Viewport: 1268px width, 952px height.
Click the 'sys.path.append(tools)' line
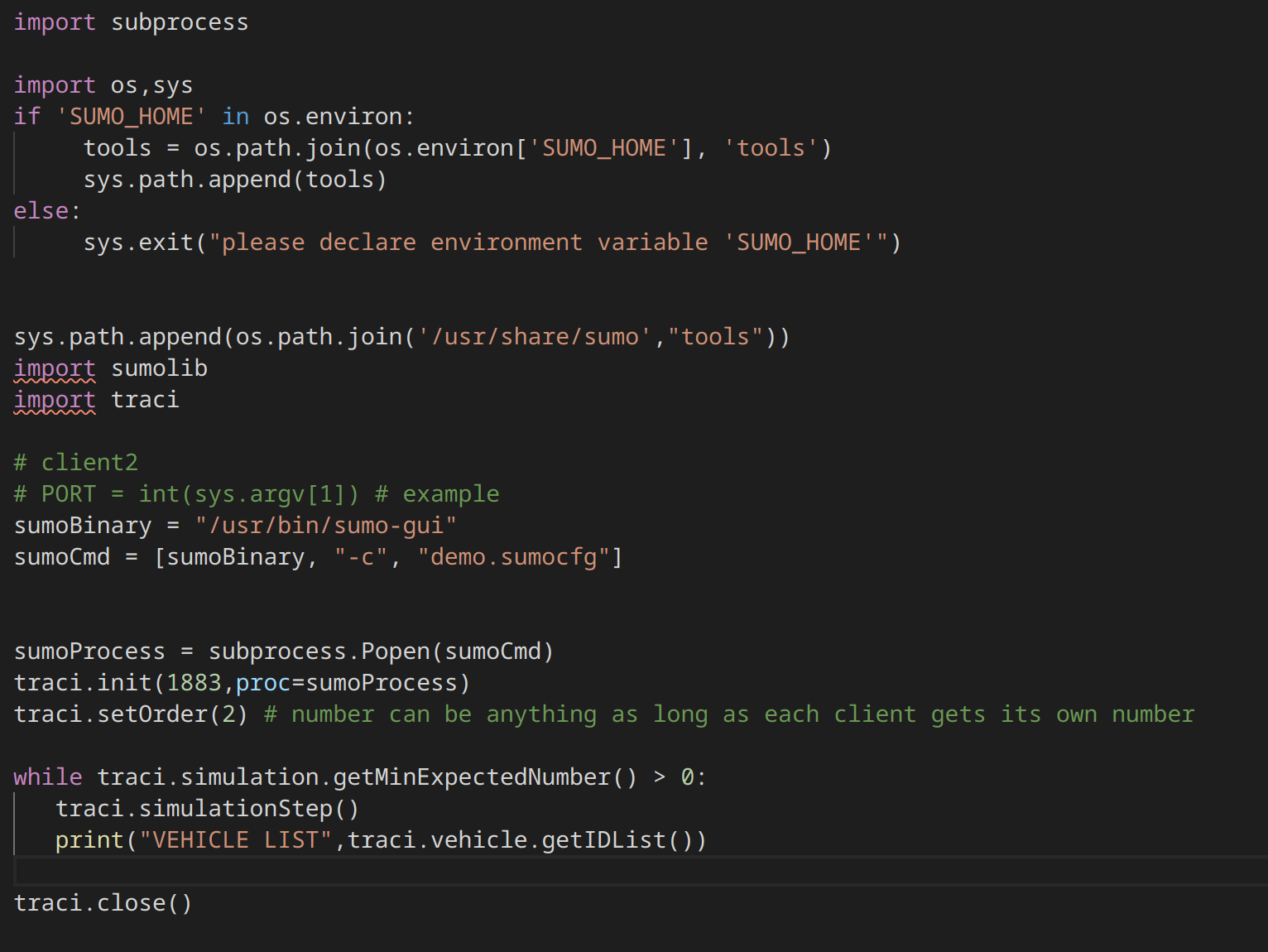click(x=235, y=180)
